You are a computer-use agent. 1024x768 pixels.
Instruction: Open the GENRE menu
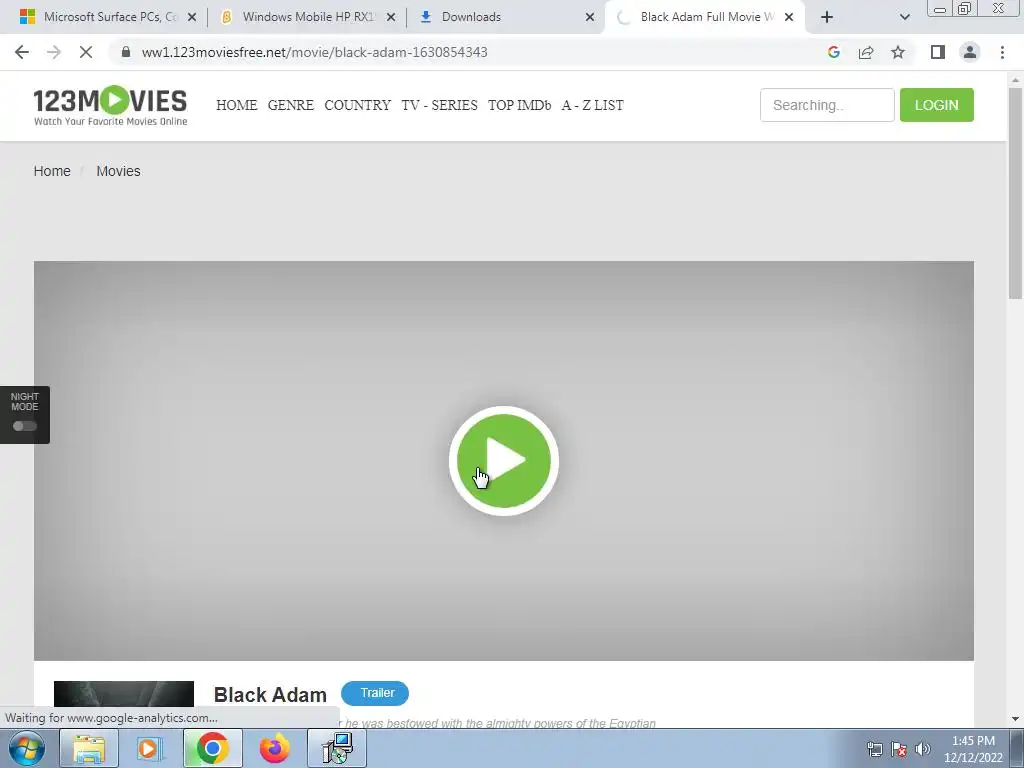(291, 105)
